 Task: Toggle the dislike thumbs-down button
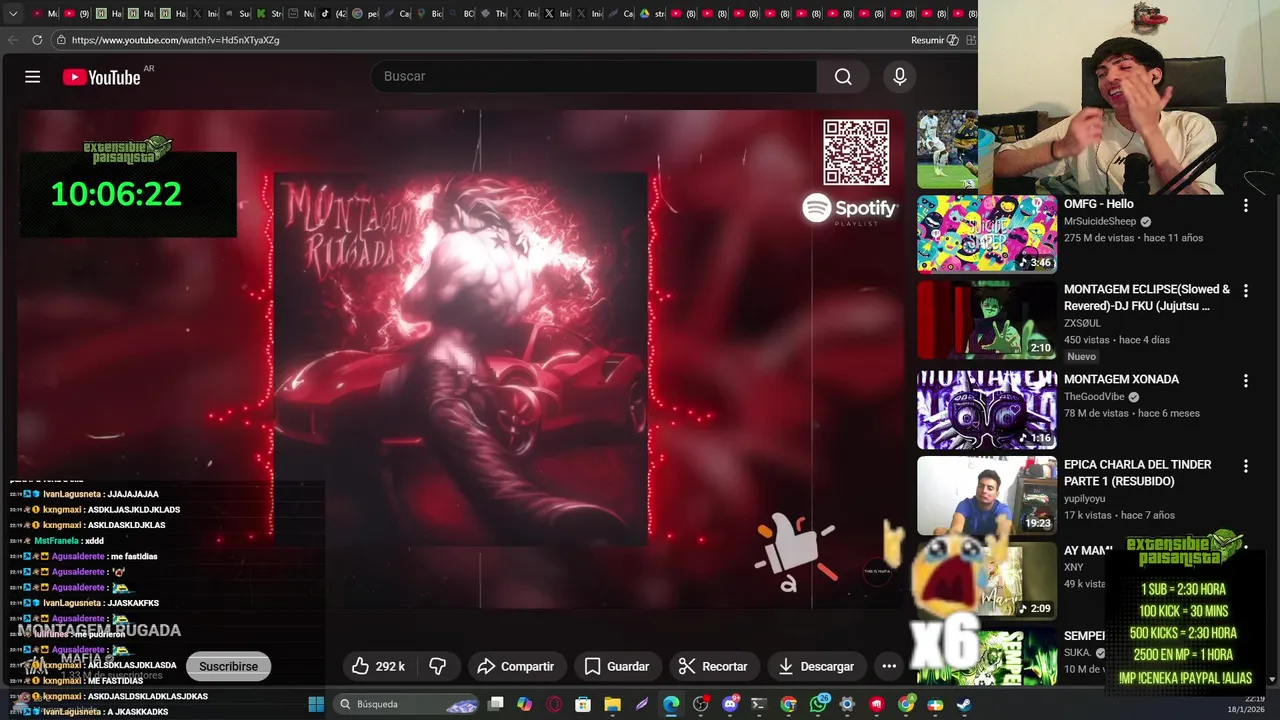point(438,666)
